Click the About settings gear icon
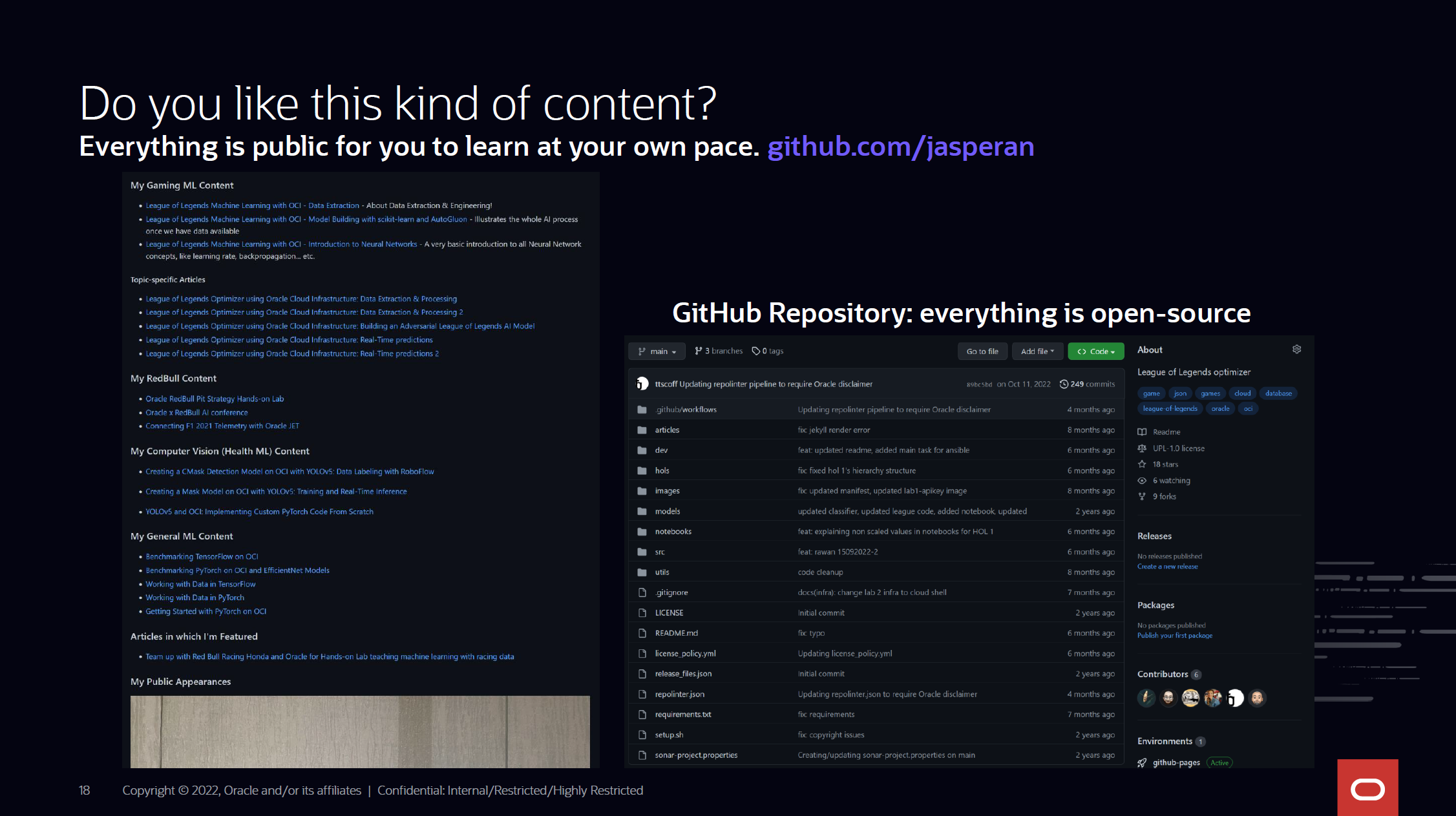Viewport: 1456px width, 816px height. [x=1296, y=350]
